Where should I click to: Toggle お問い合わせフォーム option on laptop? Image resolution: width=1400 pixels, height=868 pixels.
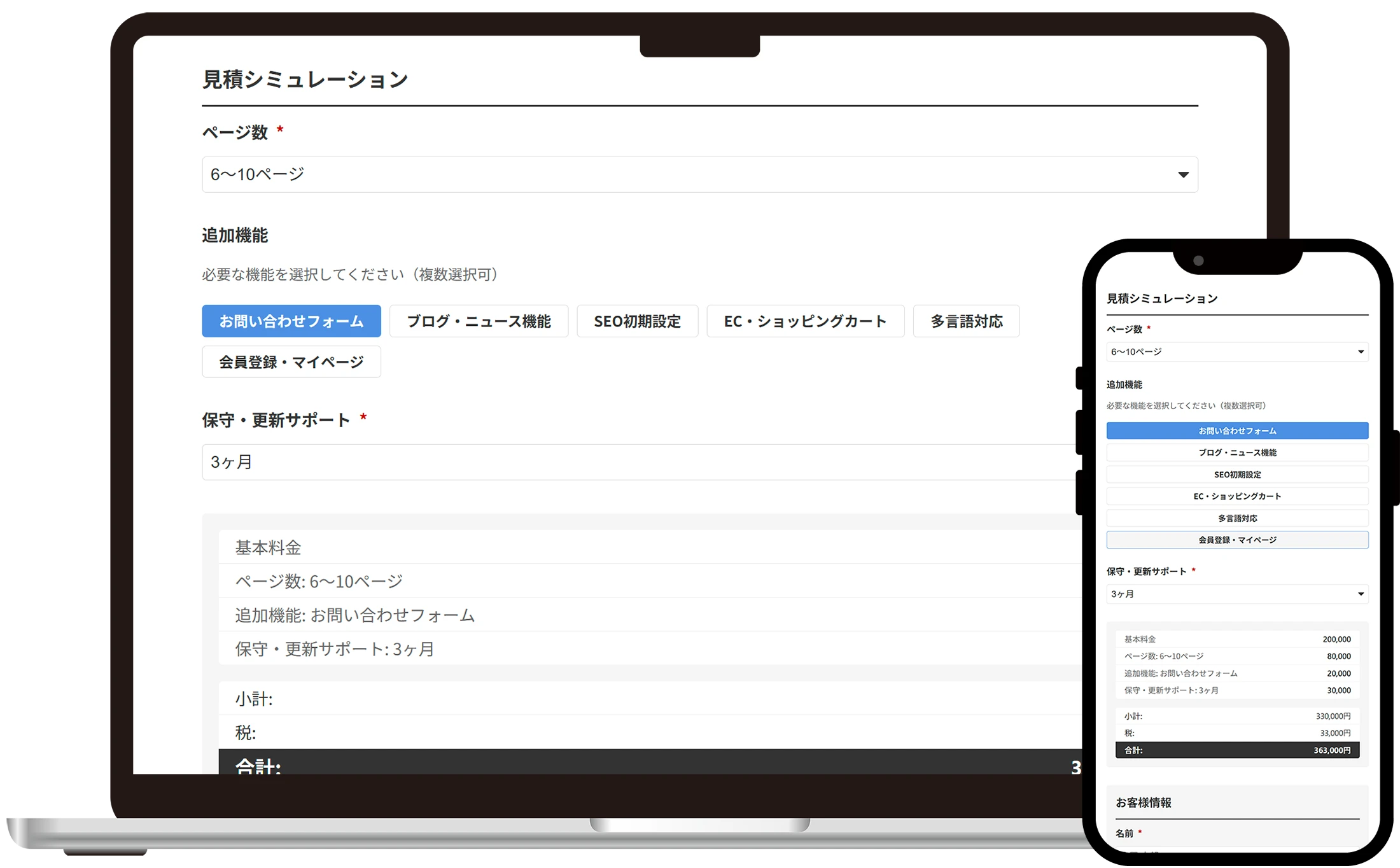291,321
